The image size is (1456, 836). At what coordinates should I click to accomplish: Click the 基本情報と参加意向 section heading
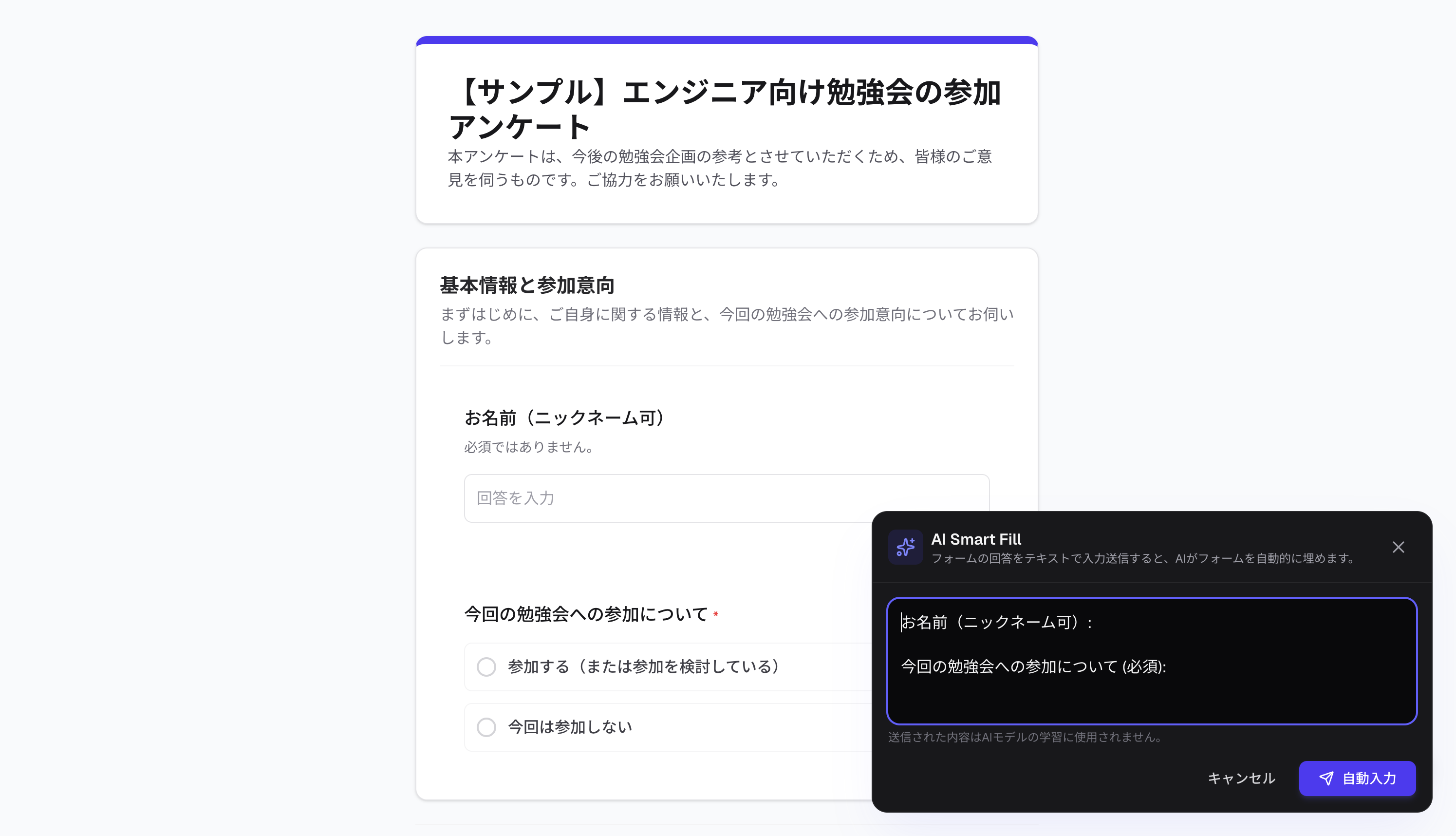tap(527, 285)
